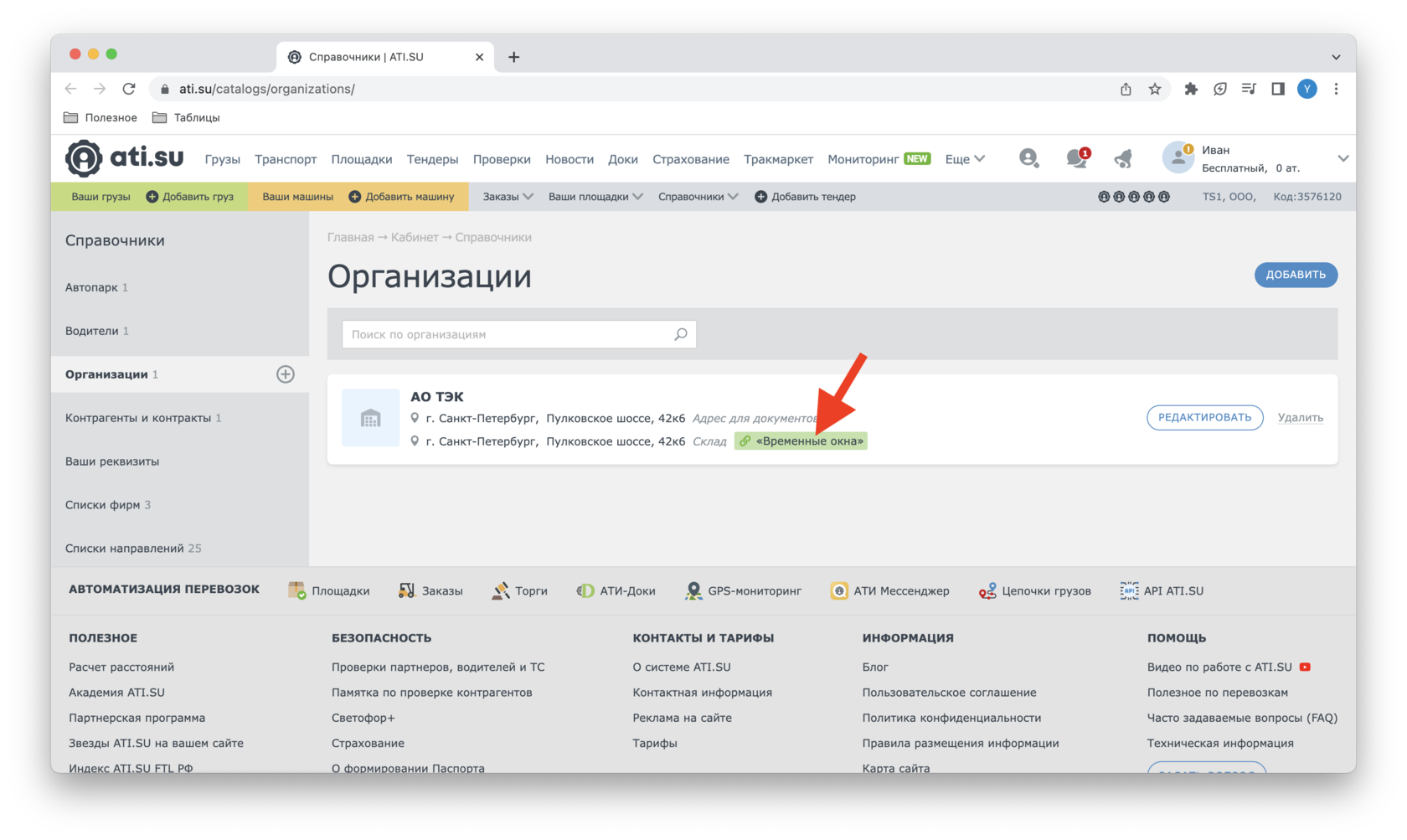The width and height of the screenshot is (1407, 840).
Task: Click the ДОБАВИТЬ button
Action: point(1296,275)
